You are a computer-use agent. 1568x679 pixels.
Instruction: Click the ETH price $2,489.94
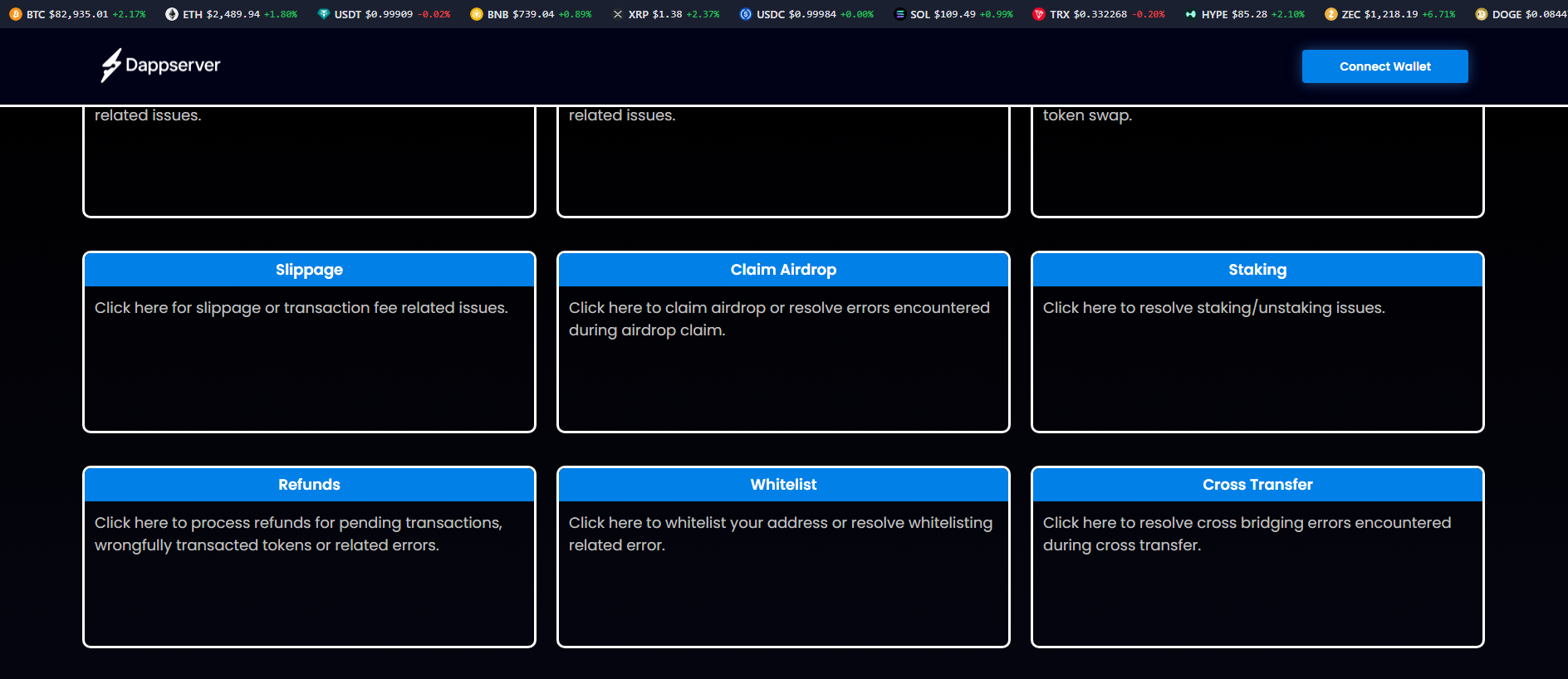(233, 14)
